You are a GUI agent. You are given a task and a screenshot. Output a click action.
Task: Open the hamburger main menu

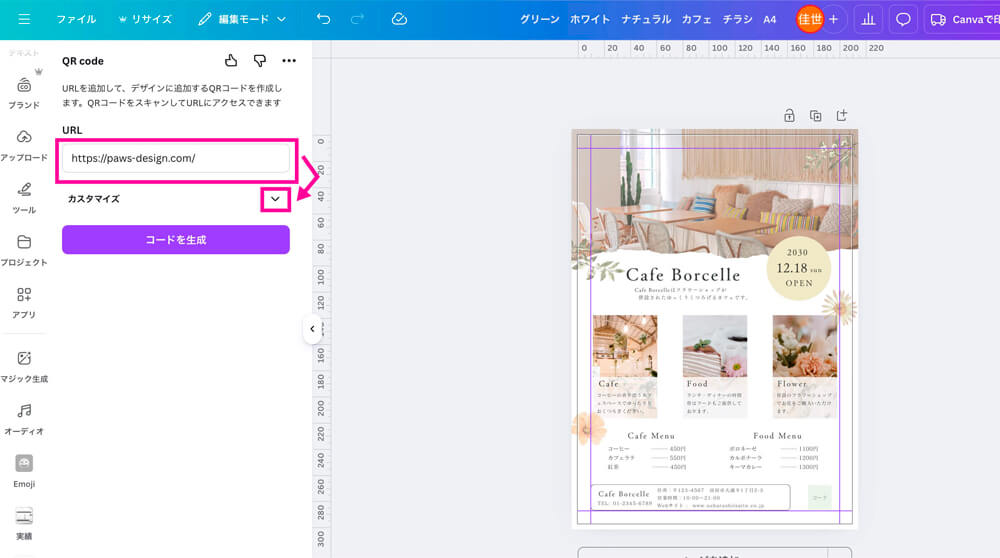(x=24, y=19)
